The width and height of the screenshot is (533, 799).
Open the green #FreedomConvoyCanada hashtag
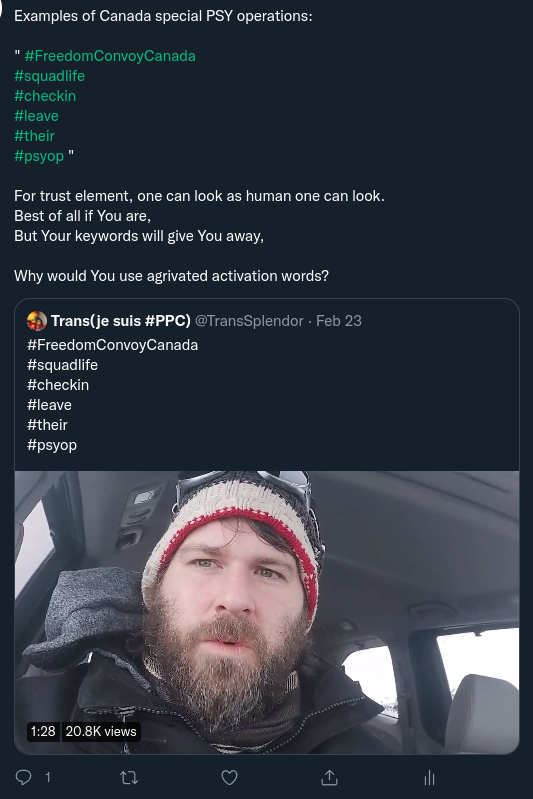[110, 56]
